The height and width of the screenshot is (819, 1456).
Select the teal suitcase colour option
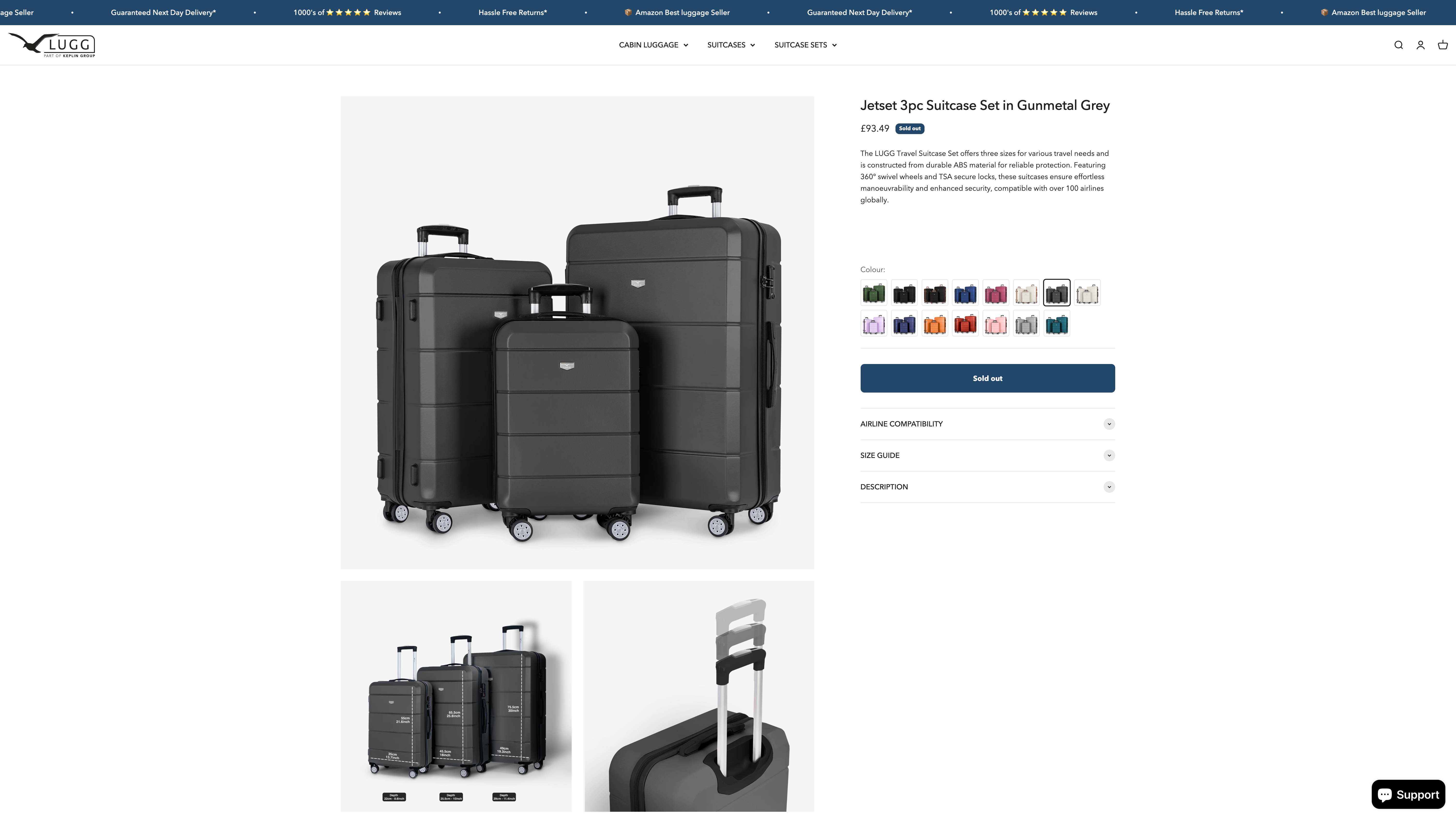pos(1057,324)
